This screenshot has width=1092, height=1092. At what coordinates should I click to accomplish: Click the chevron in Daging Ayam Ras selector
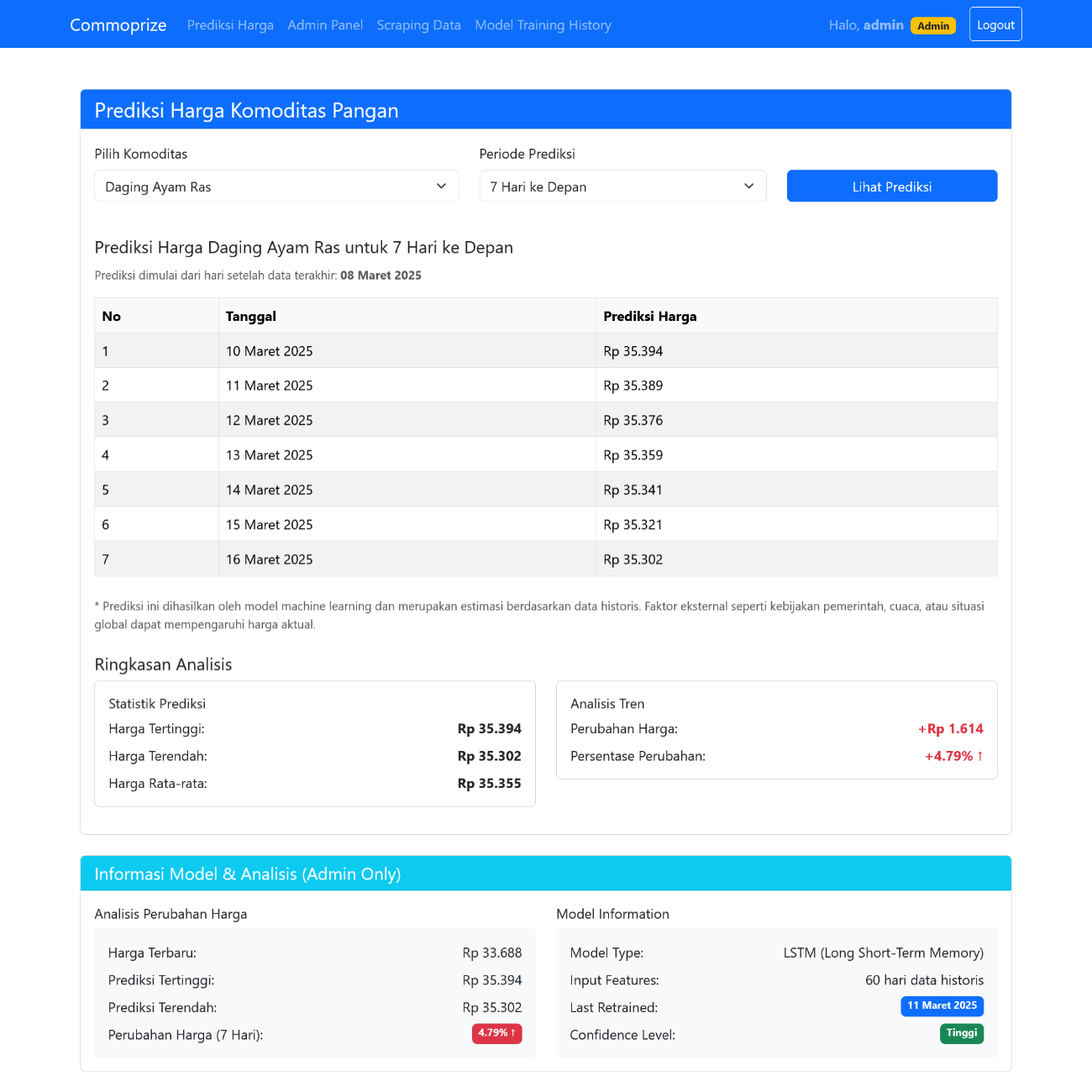[x=442, y=186]
